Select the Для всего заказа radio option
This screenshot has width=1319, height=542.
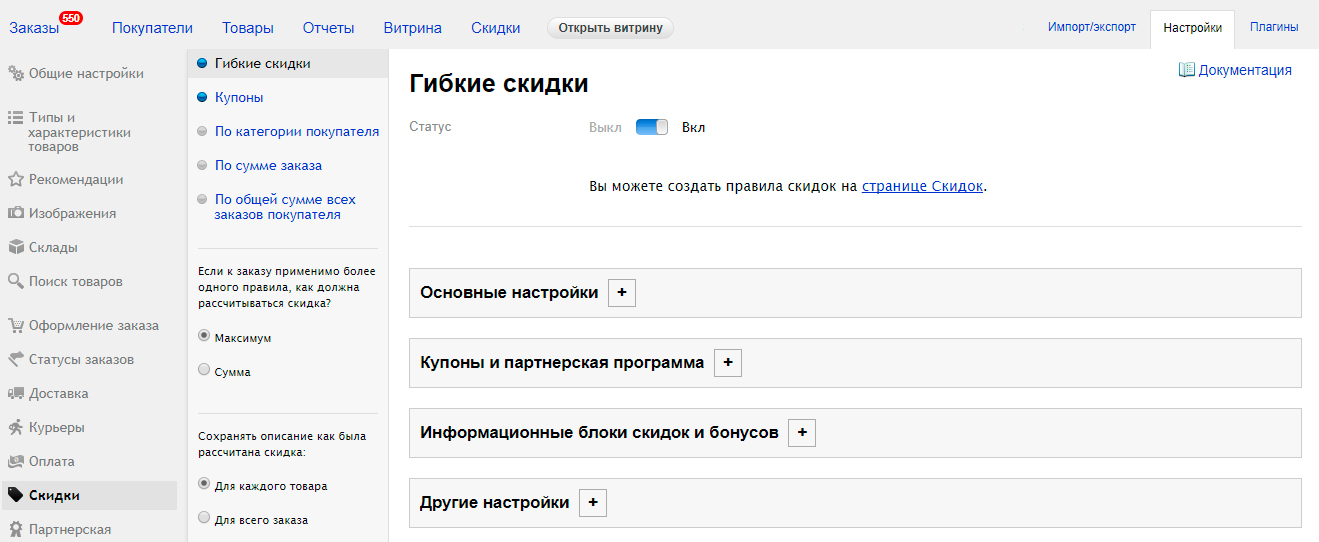coord(204,518)
